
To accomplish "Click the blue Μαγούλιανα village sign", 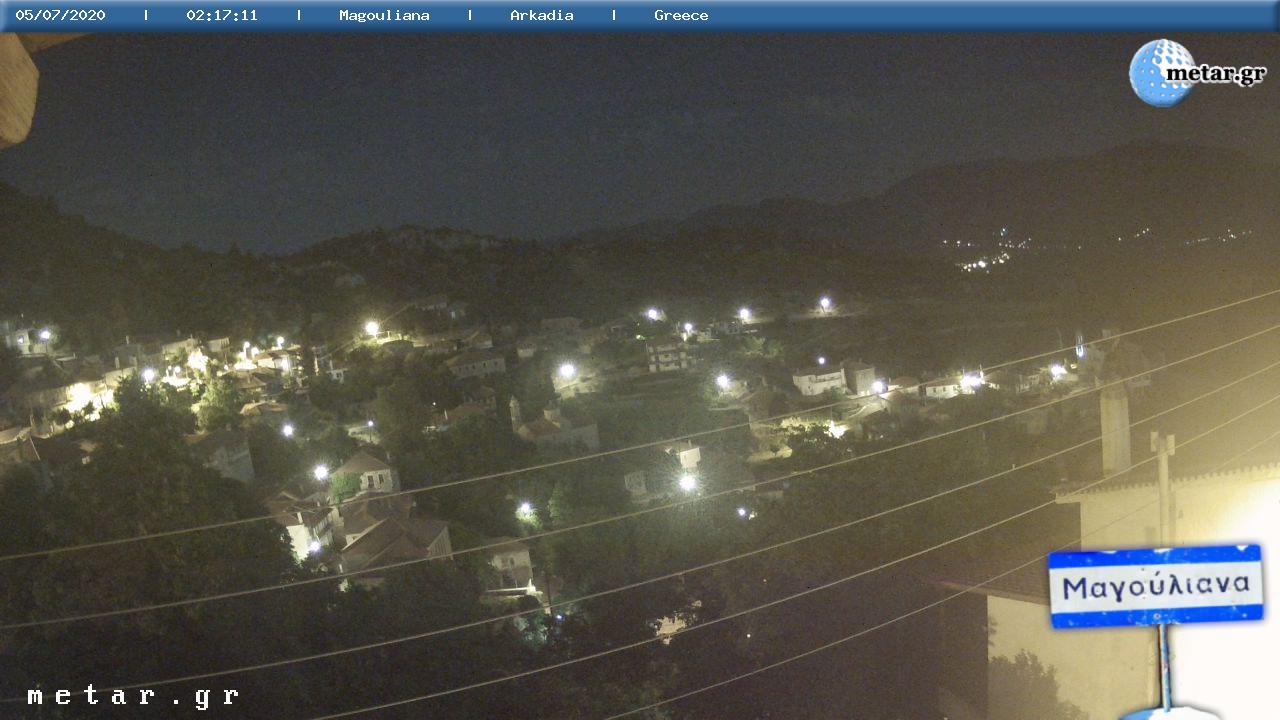I will click(x=1155, y=586).
